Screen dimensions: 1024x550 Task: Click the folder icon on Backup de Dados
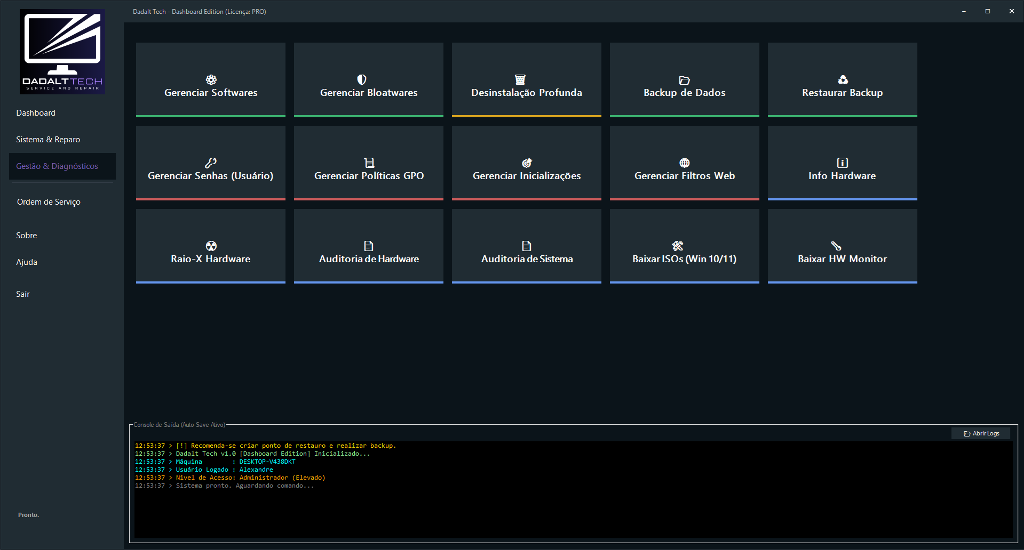pos(685,80)
